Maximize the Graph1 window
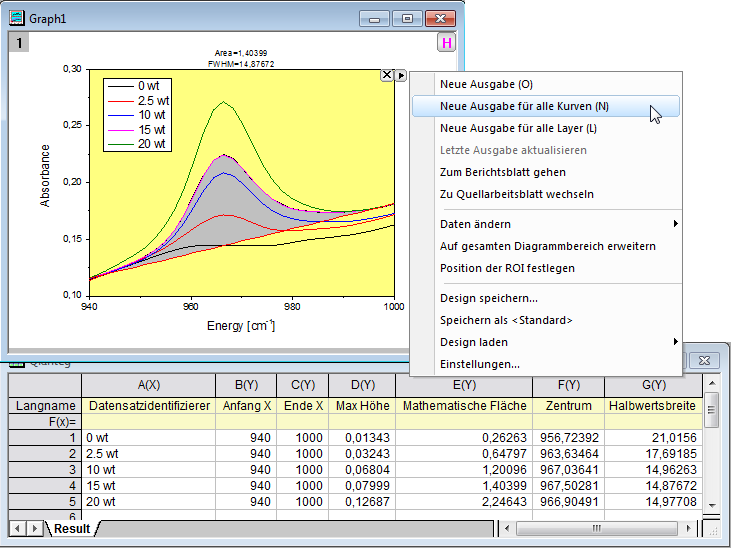This screenshot has width=731, height=548. tap(407, 19)
